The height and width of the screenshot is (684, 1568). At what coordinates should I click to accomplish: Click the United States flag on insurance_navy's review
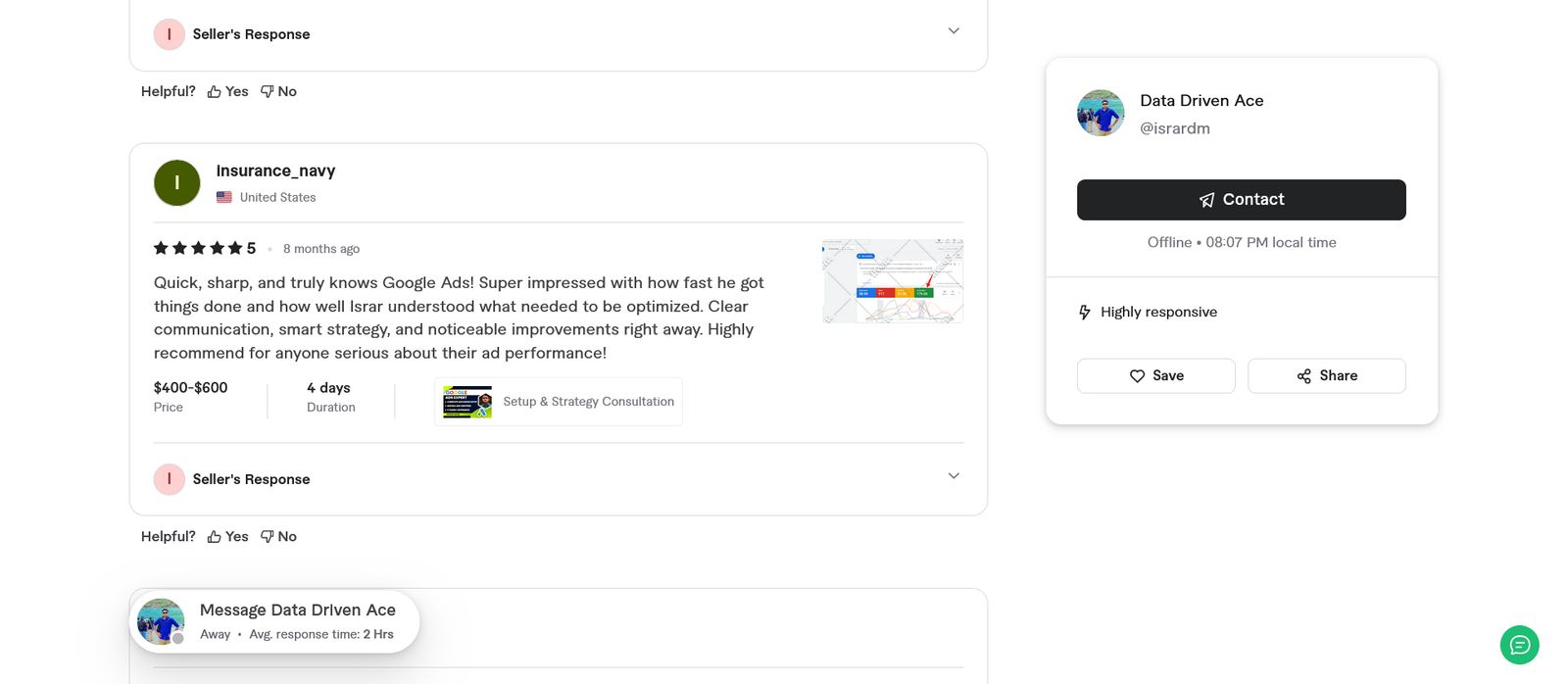(222, 196)
